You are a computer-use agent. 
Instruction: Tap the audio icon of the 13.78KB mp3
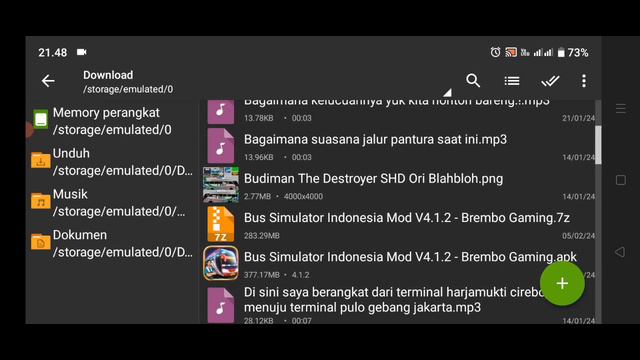click(221, 111)
